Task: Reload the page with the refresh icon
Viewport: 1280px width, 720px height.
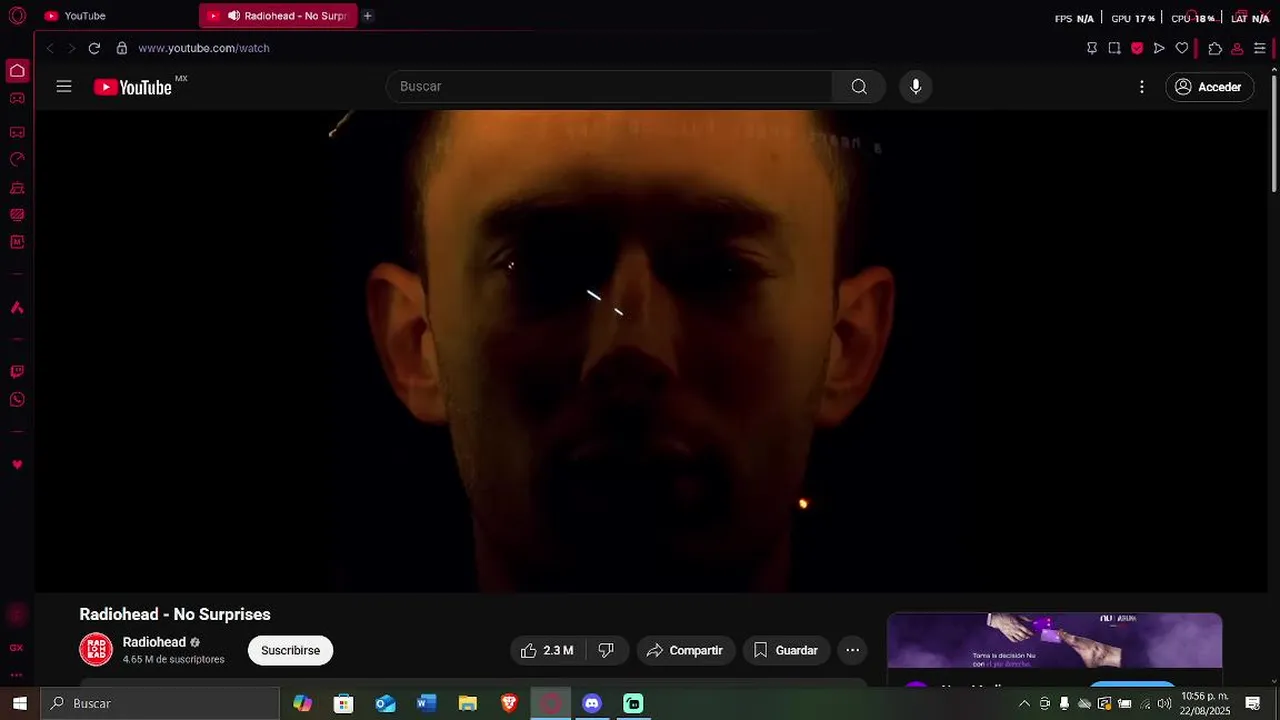Action: (x=94, y=48)
